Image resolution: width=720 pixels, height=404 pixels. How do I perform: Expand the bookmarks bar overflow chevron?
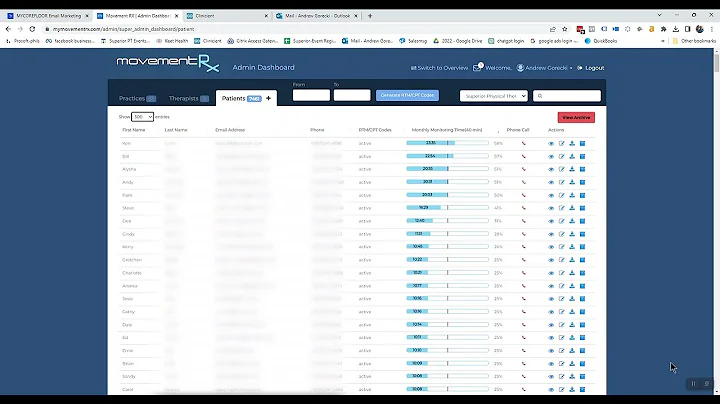pos(663,41)
